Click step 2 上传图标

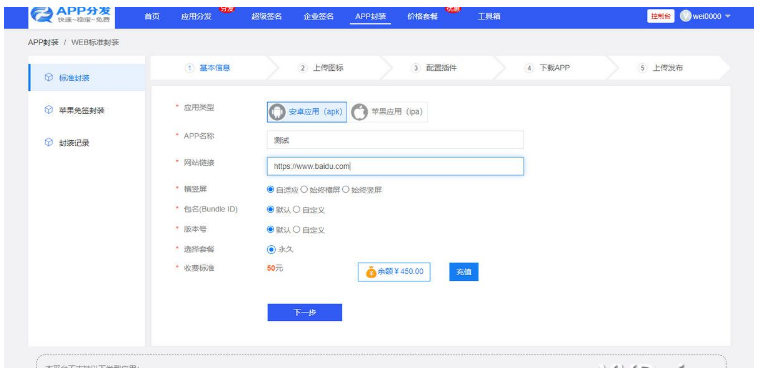coord(321,68)
